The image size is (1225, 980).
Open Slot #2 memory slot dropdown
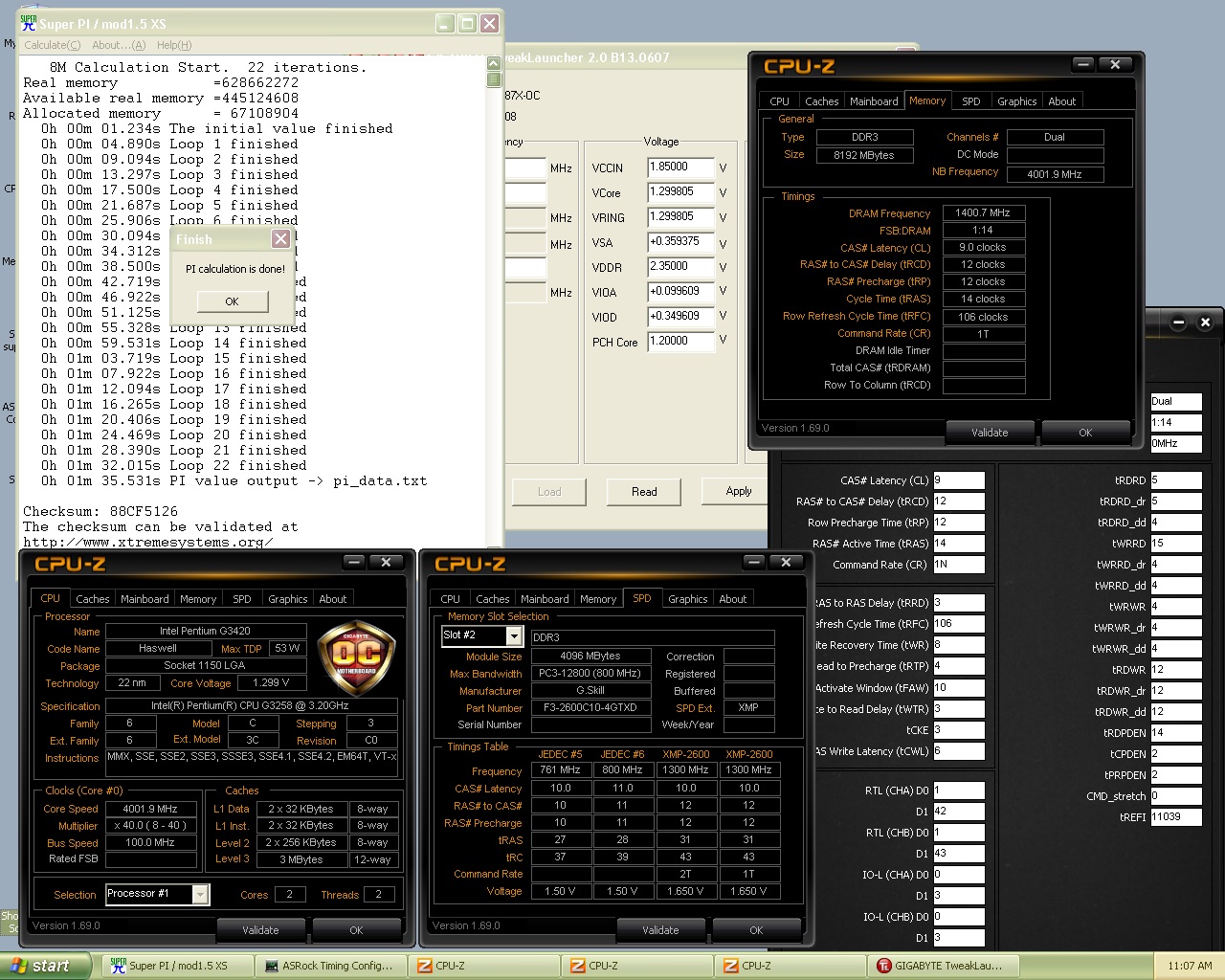514,636
